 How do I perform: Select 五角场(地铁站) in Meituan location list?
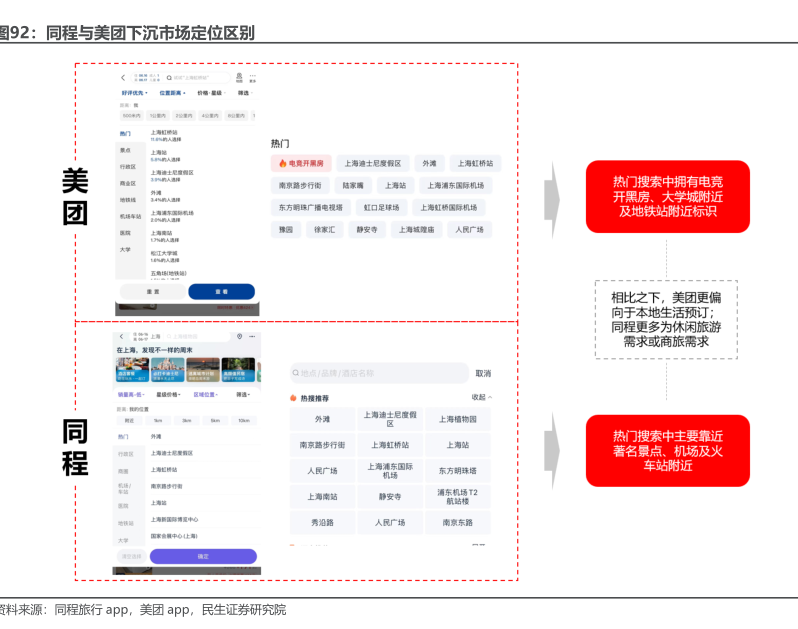coord(168,275)
